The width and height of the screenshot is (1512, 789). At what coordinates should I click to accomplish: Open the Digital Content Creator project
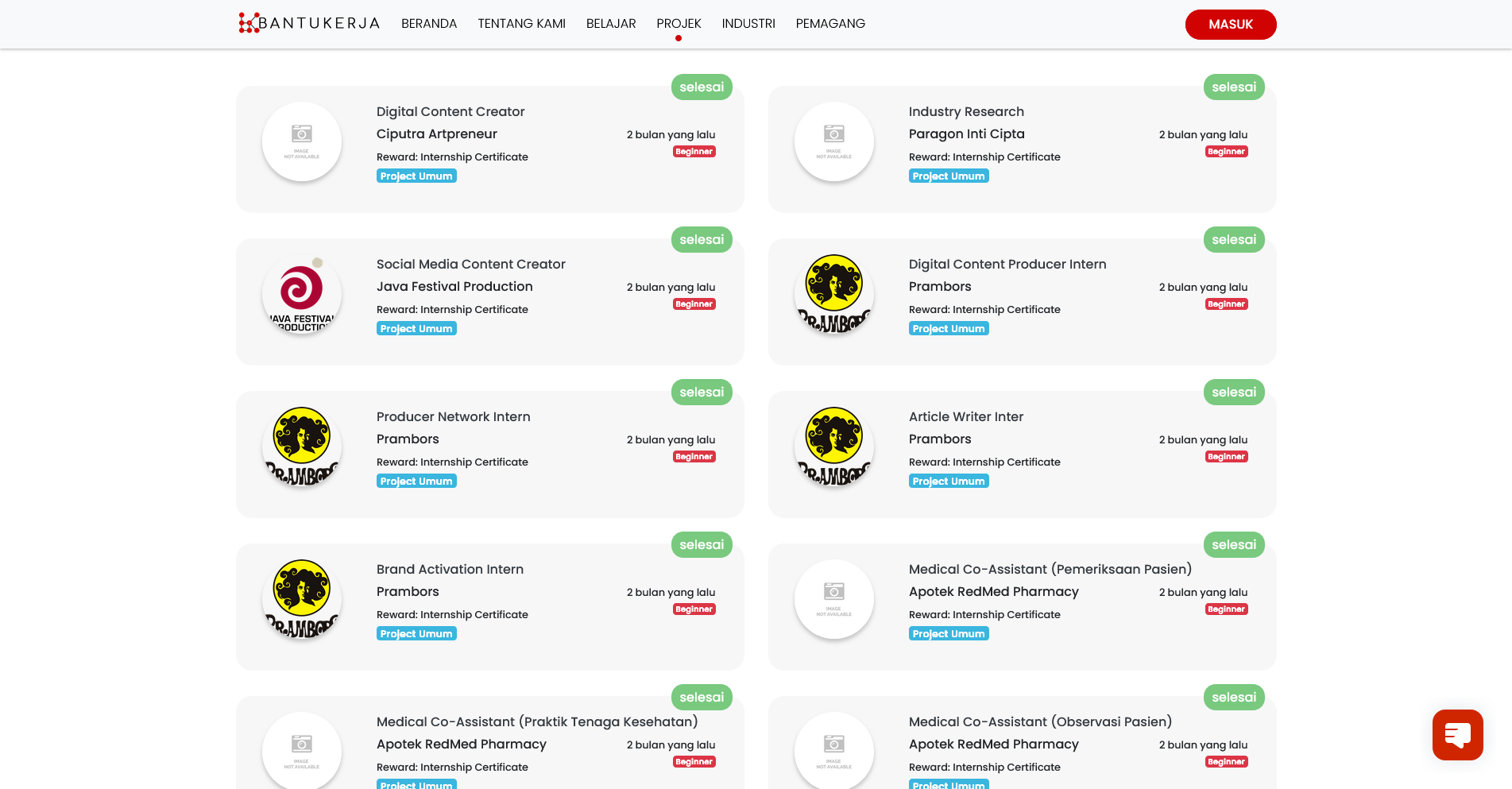click(451, 112)
